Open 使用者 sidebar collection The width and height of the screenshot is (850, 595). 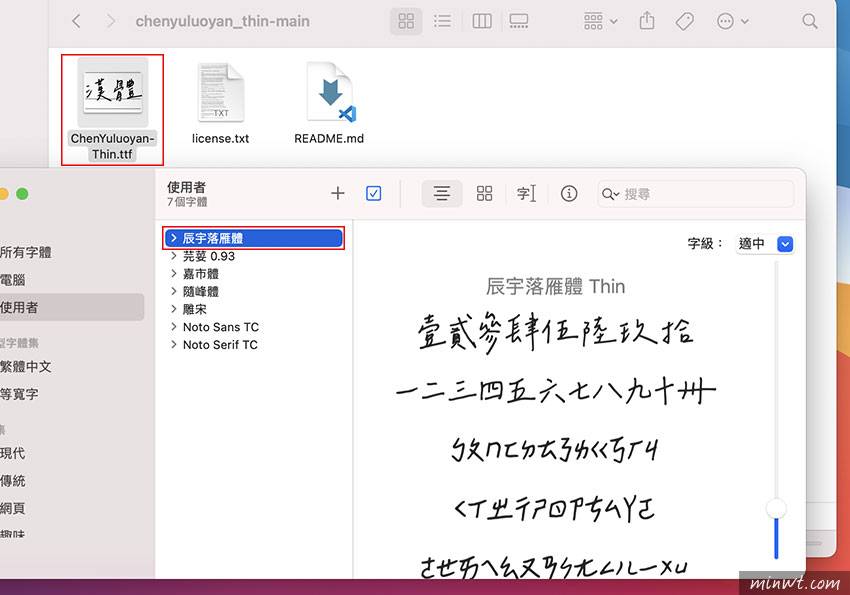coord(72,307)
